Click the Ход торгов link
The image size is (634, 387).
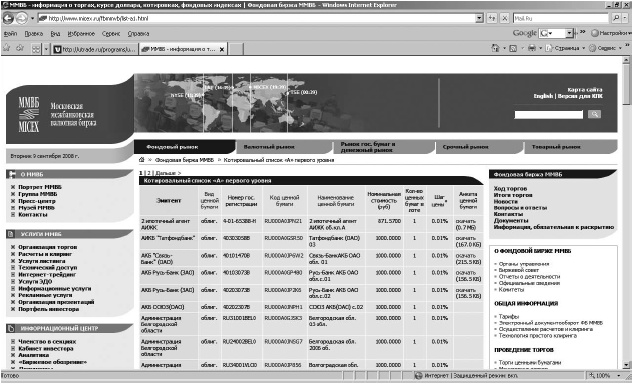[x=510, y=188]
